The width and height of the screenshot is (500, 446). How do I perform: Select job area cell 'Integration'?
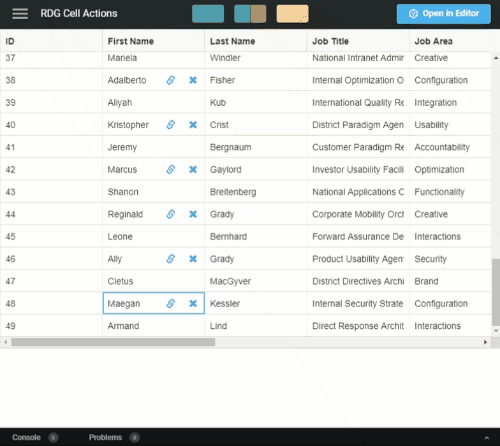[x=450, y=102]
